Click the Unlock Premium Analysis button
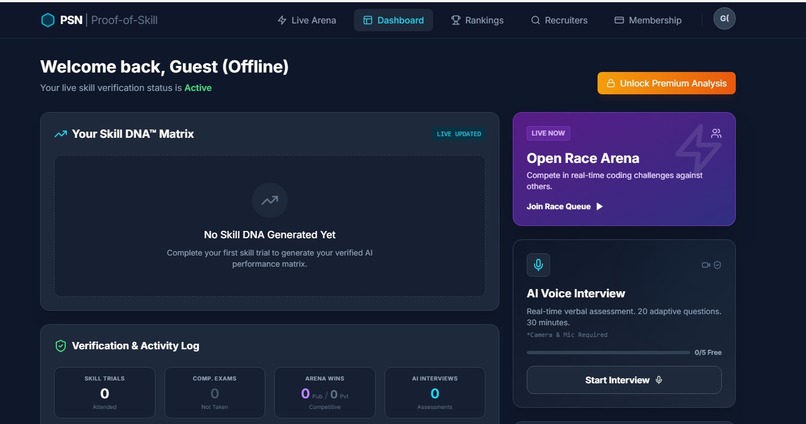Screen dimensions: 806x424 pos(666,83)
